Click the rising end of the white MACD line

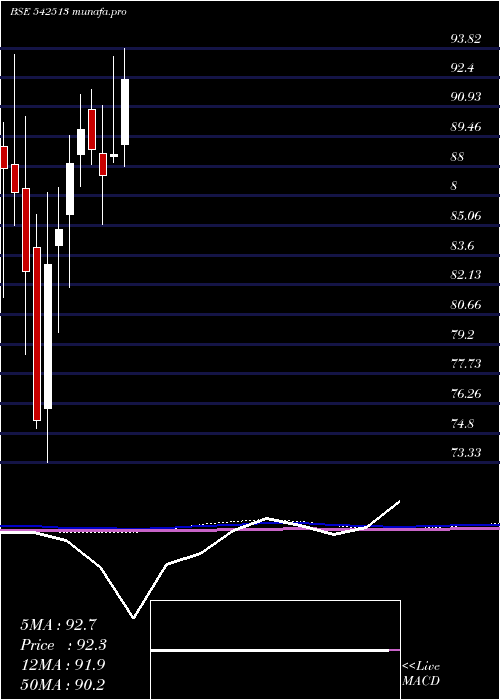[399, 502]
